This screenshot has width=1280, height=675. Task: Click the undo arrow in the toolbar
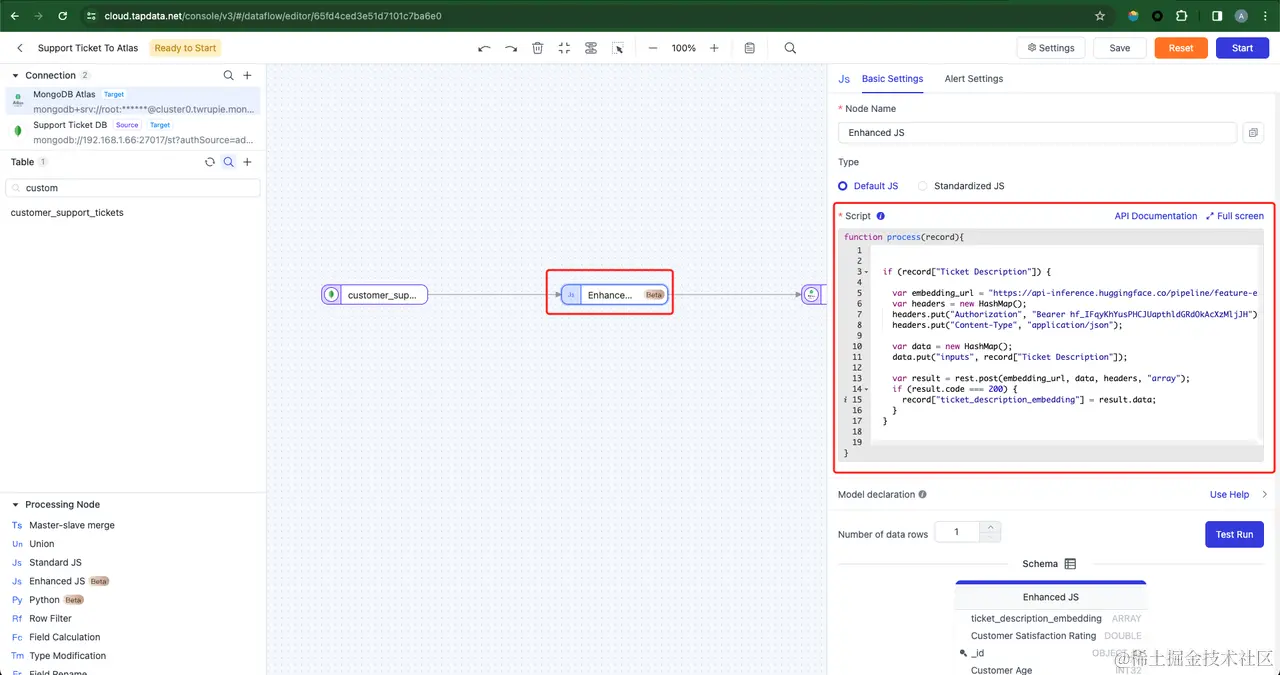(484, 48)
